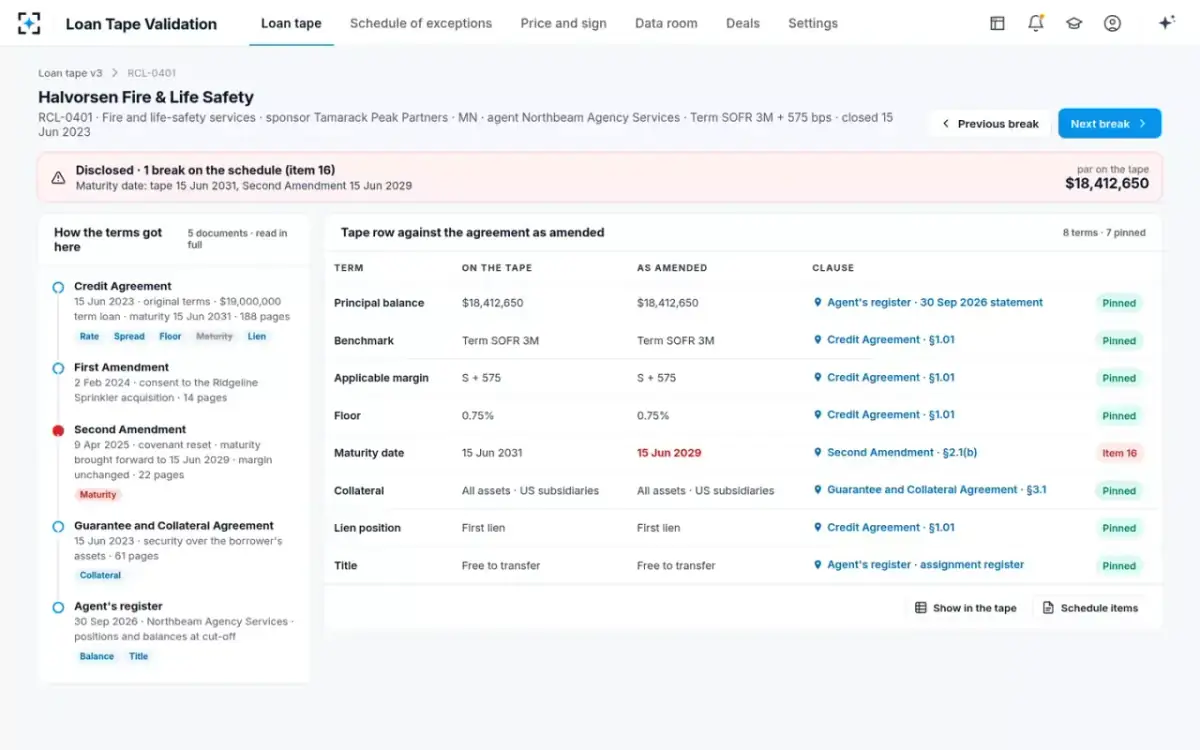The width and height of the screenshot is (1200, 750).
Task: Select the First Amendment timeline marker
Action: (59, 368)
